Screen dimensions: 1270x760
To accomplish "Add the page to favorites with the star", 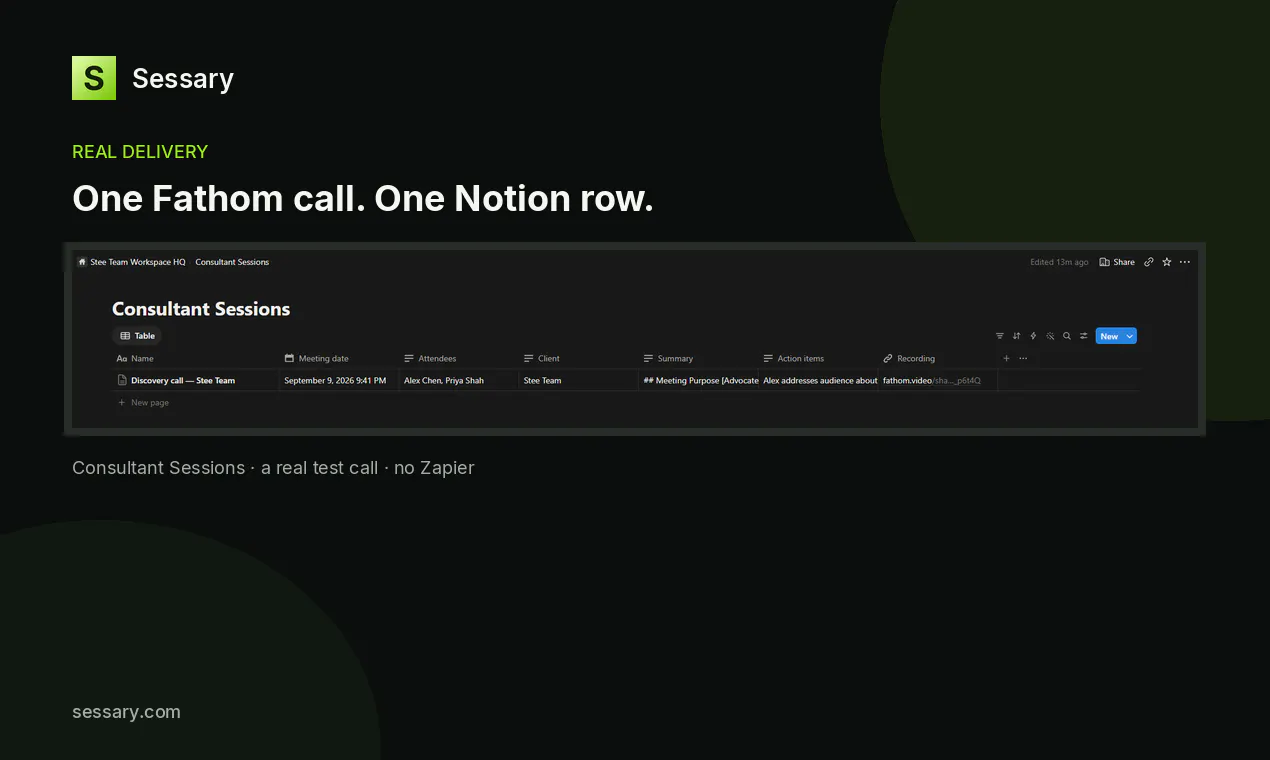I will 1167,262.
